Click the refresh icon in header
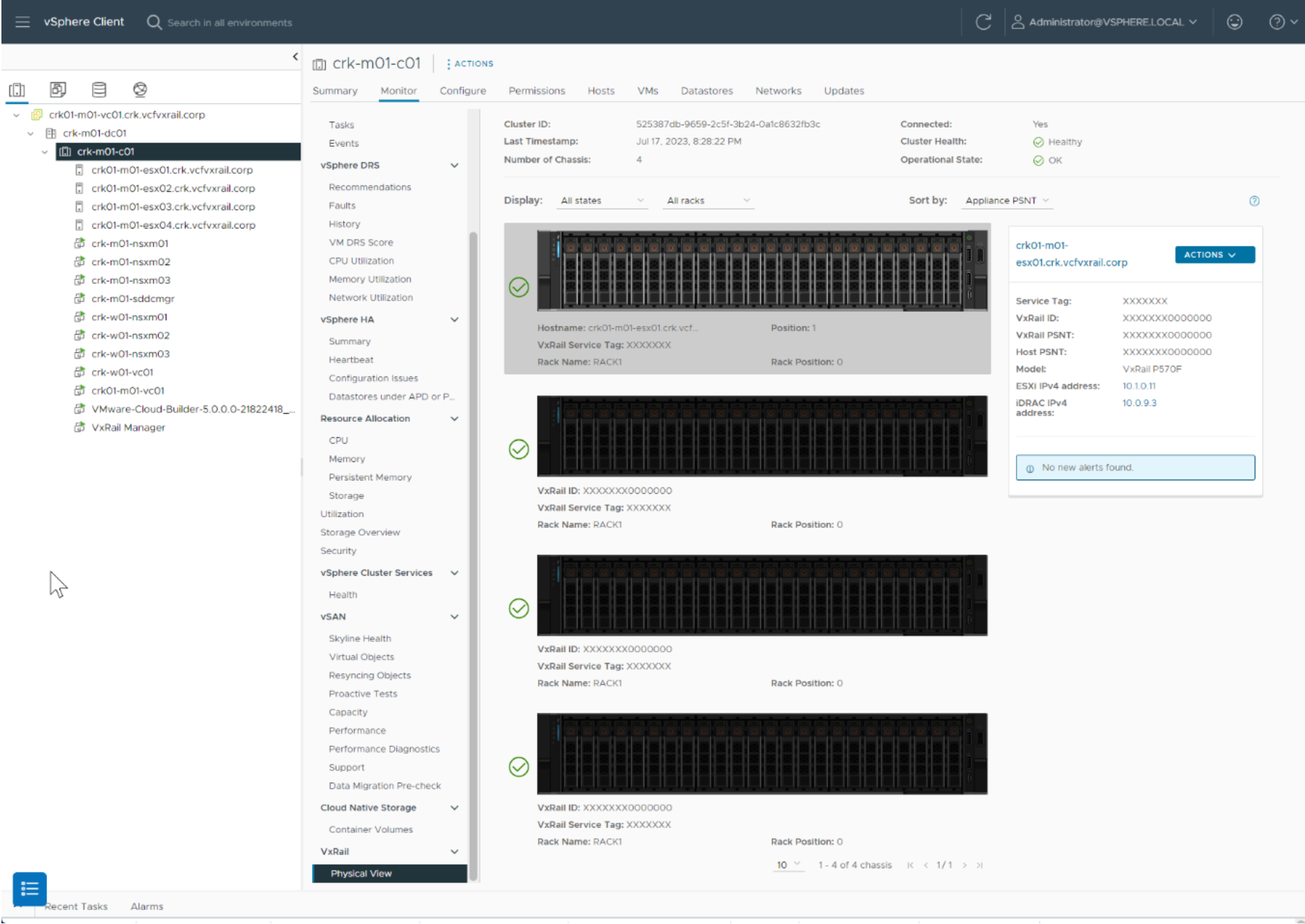This screenshot has height=924, width=1305. click(x=983, y=22)
